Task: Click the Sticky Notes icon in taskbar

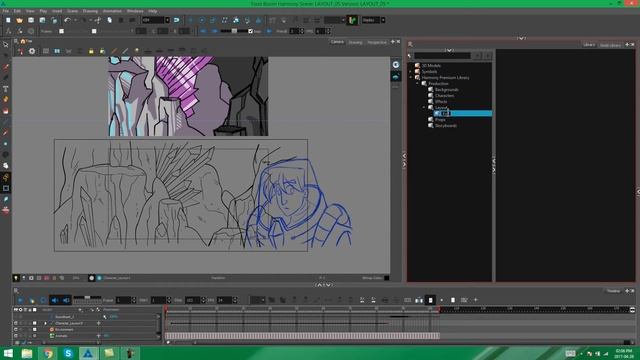Action: pos(109,353)
